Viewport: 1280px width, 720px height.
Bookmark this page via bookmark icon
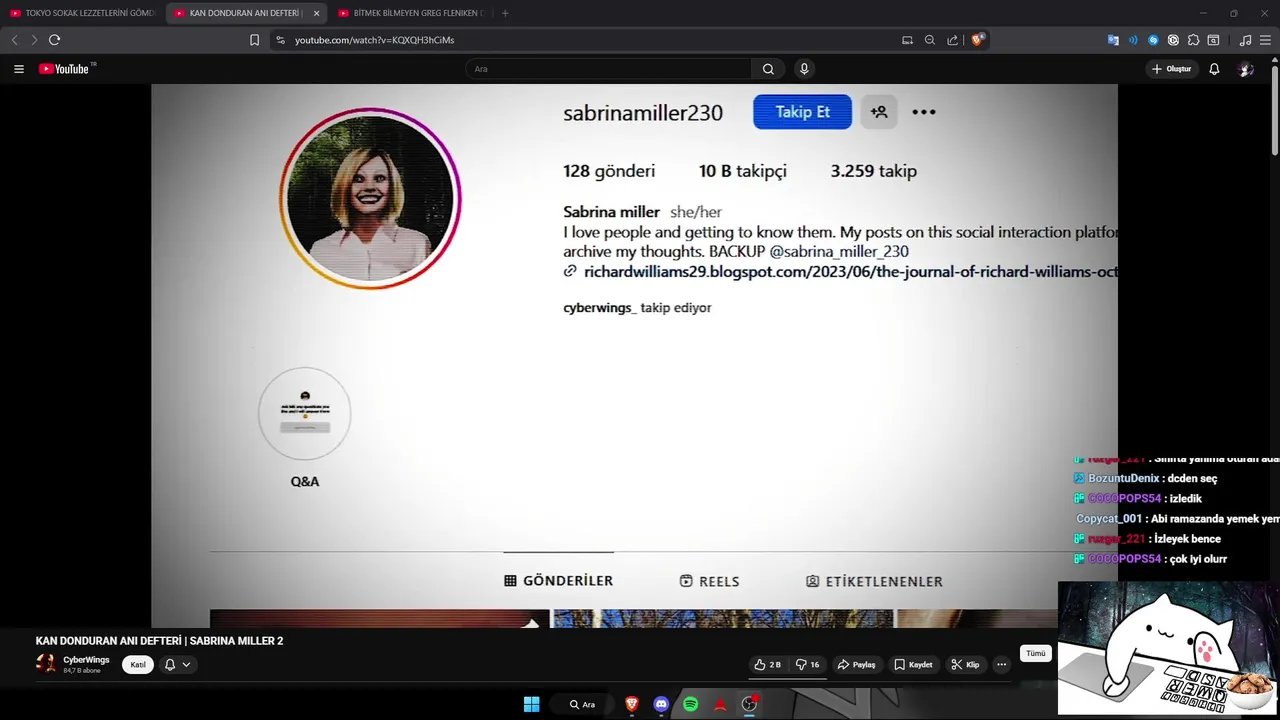pyautogui.click(x=254, y=40)
